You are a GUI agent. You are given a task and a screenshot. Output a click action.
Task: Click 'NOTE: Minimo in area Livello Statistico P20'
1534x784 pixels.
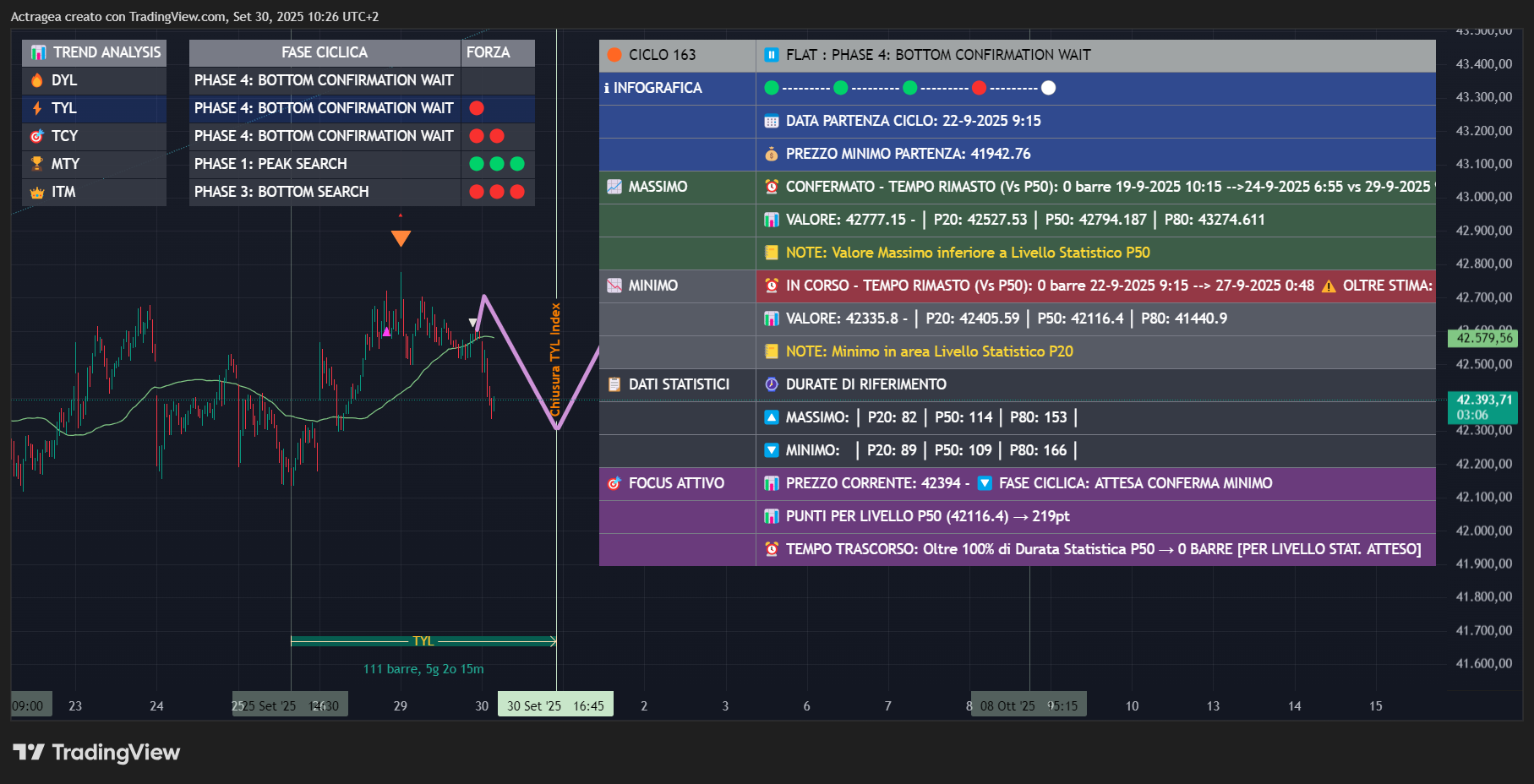click(929, 351)
